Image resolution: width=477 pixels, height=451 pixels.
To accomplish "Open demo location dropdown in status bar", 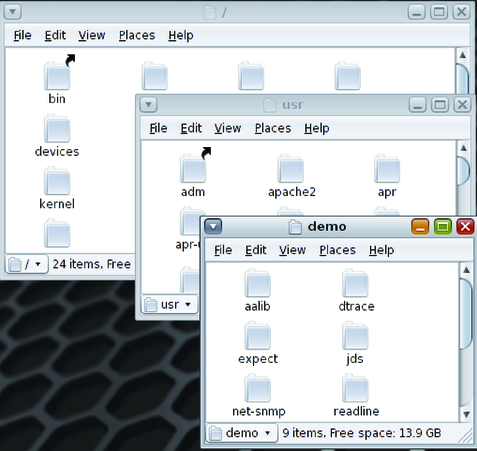I will [x=242, y=433].
